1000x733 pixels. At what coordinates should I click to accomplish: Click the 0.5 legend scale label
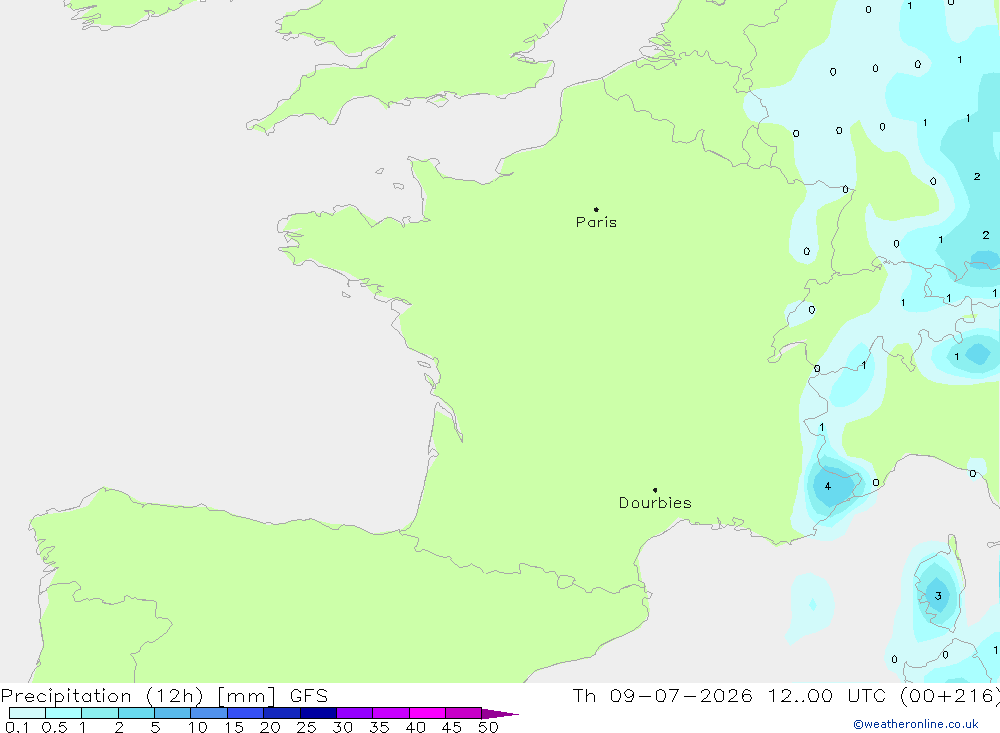(54, 727)
